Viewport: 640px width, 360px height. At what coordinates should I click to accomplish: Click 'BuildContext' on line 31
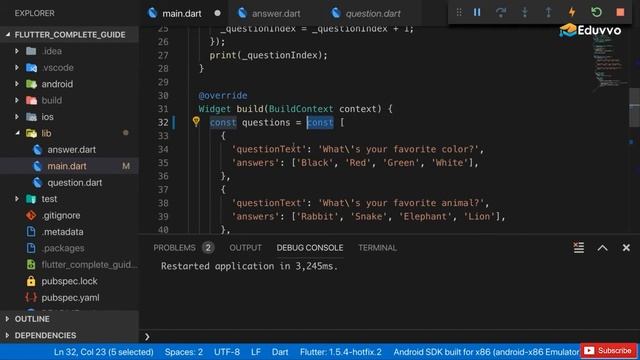click(x=301, y=109)
